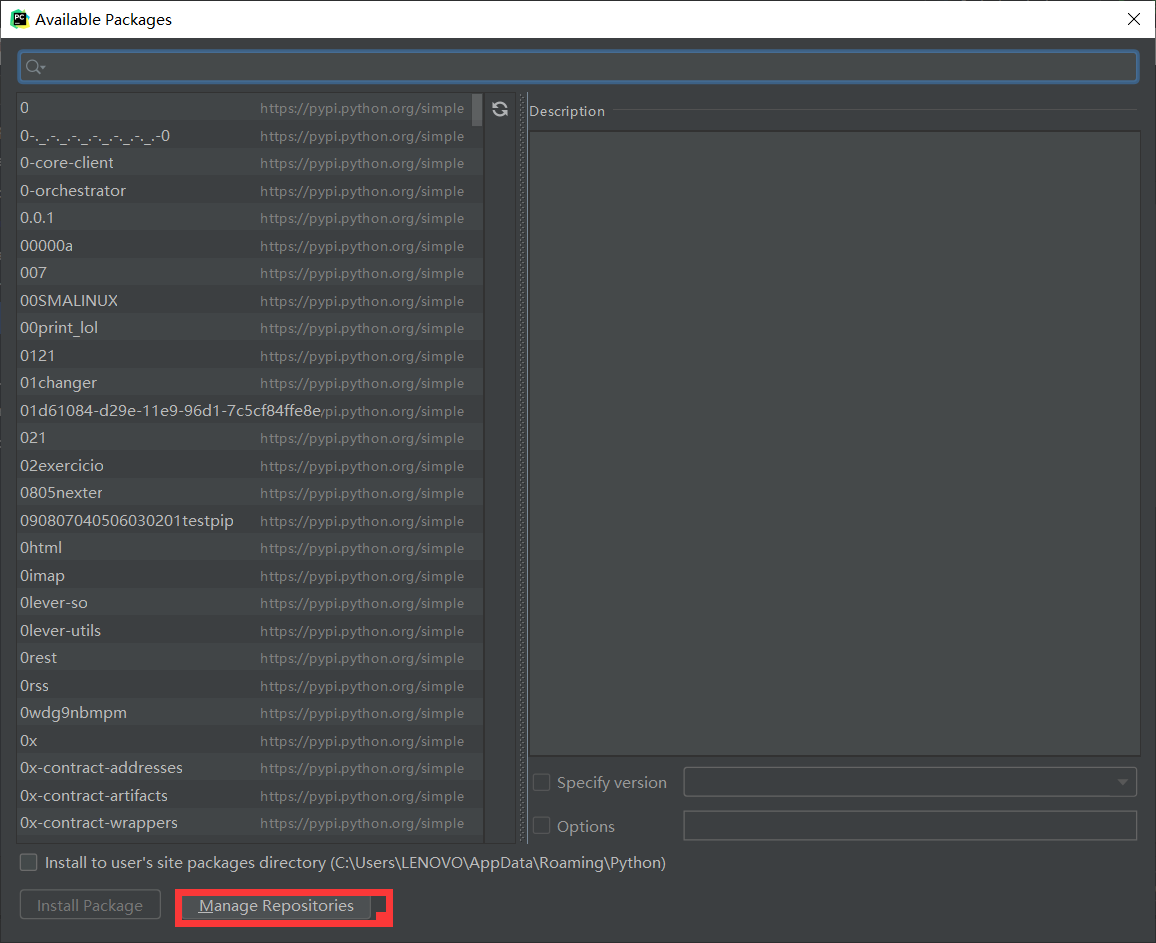The width and height of the screenshot is (1156, 943).
Task: Select the package named 0
Action: click(250, 108)
